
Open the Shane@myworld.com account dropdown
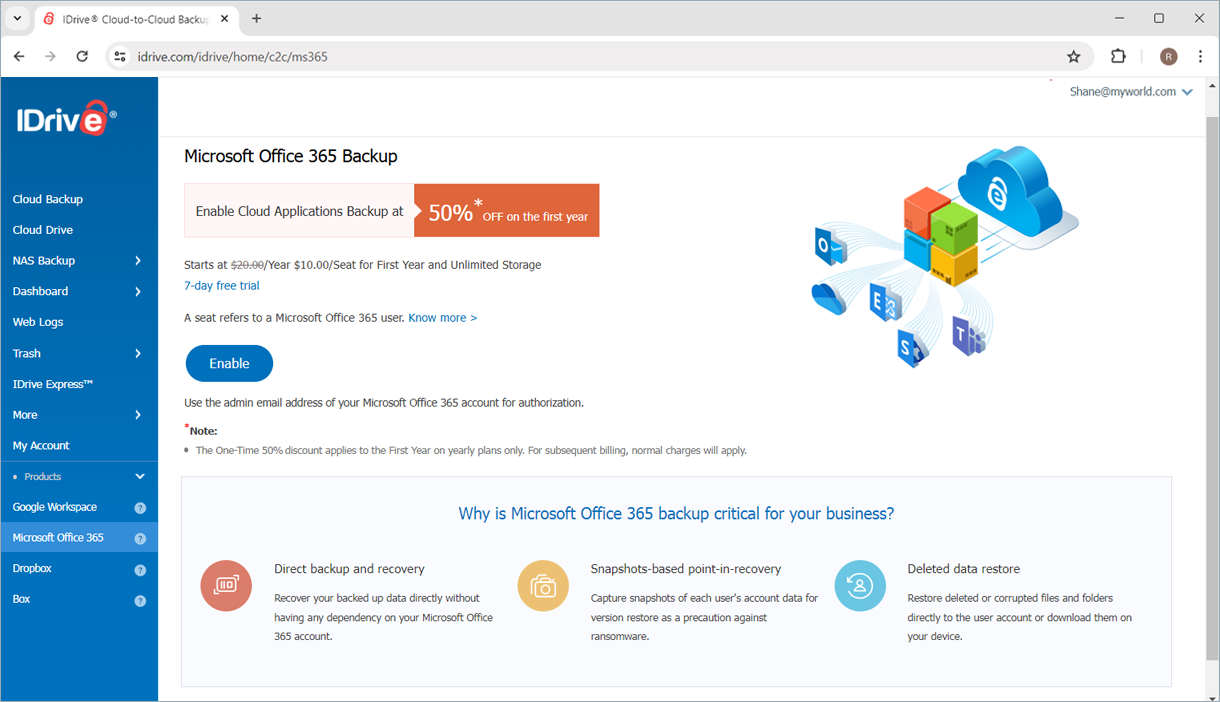[1131, 91]
